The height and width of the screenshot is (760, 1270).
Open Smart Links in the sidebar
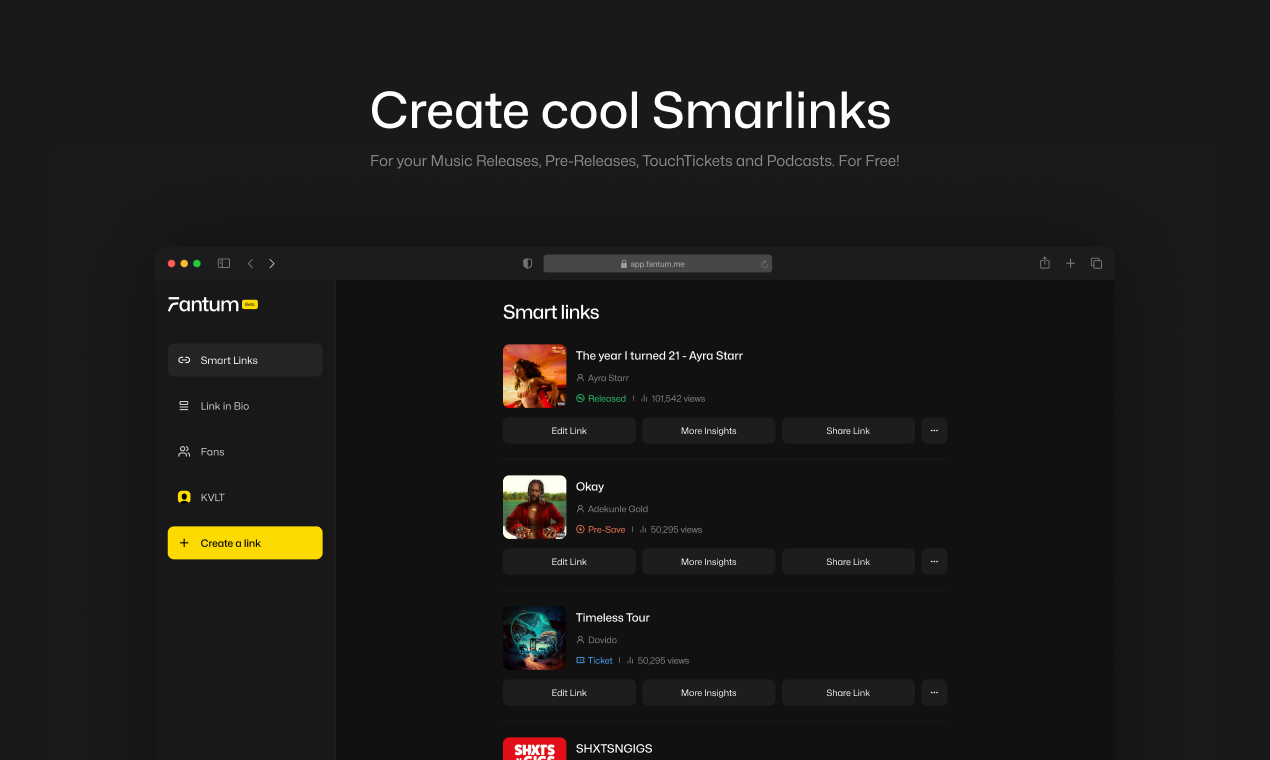[245, 360]
